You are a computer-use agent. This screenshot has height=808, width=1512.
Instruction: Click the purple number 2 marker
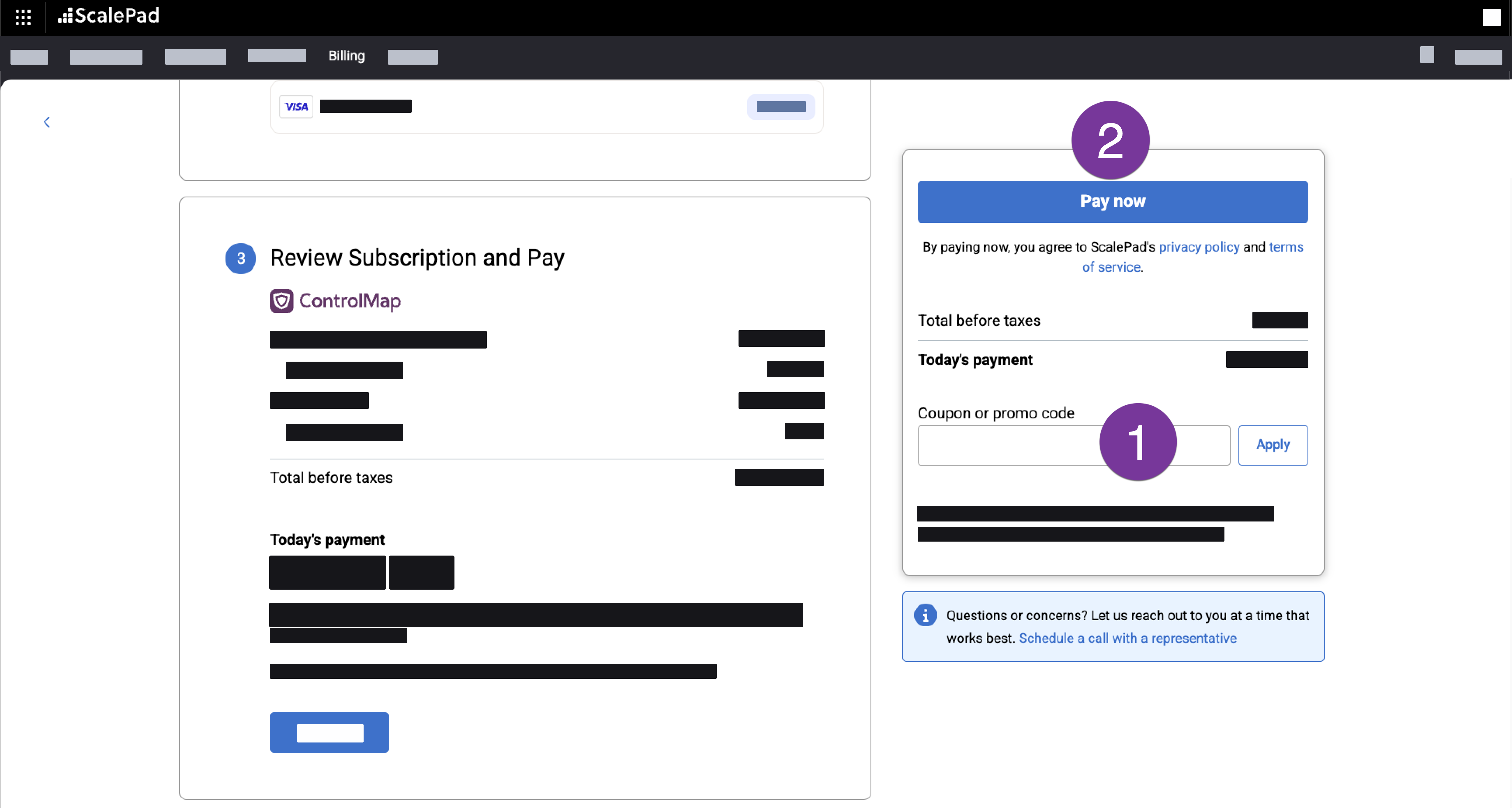[1110, 141]
